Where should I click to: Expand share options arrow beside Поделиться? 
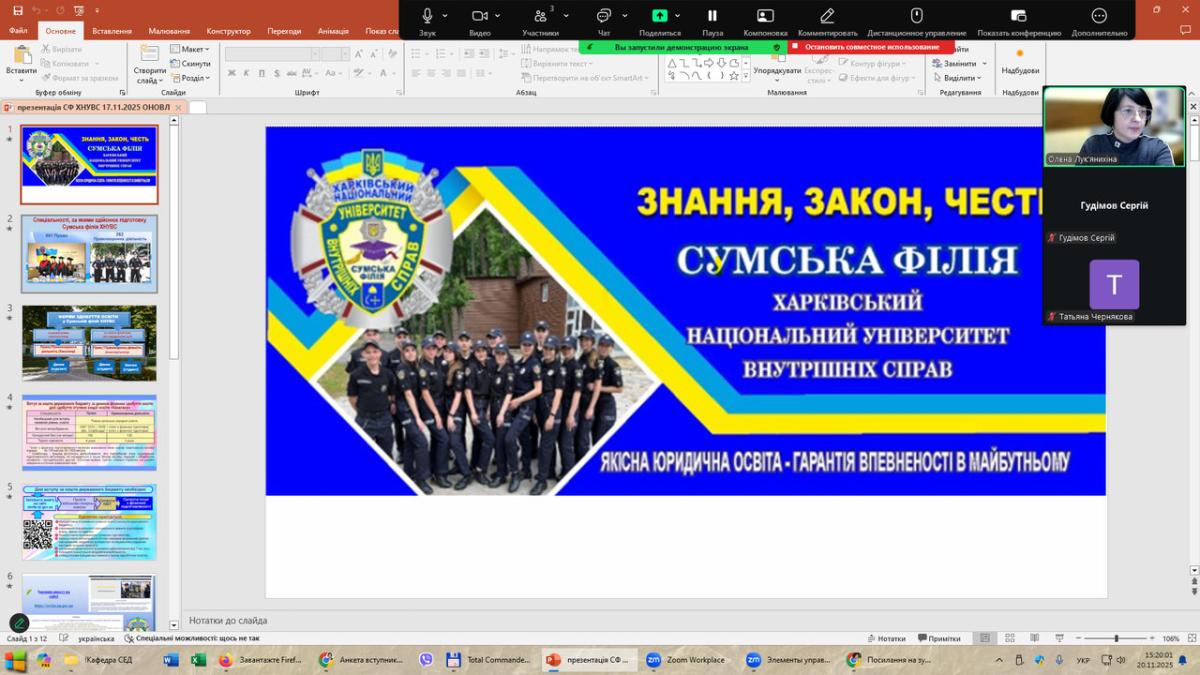[x=677, y=16]
